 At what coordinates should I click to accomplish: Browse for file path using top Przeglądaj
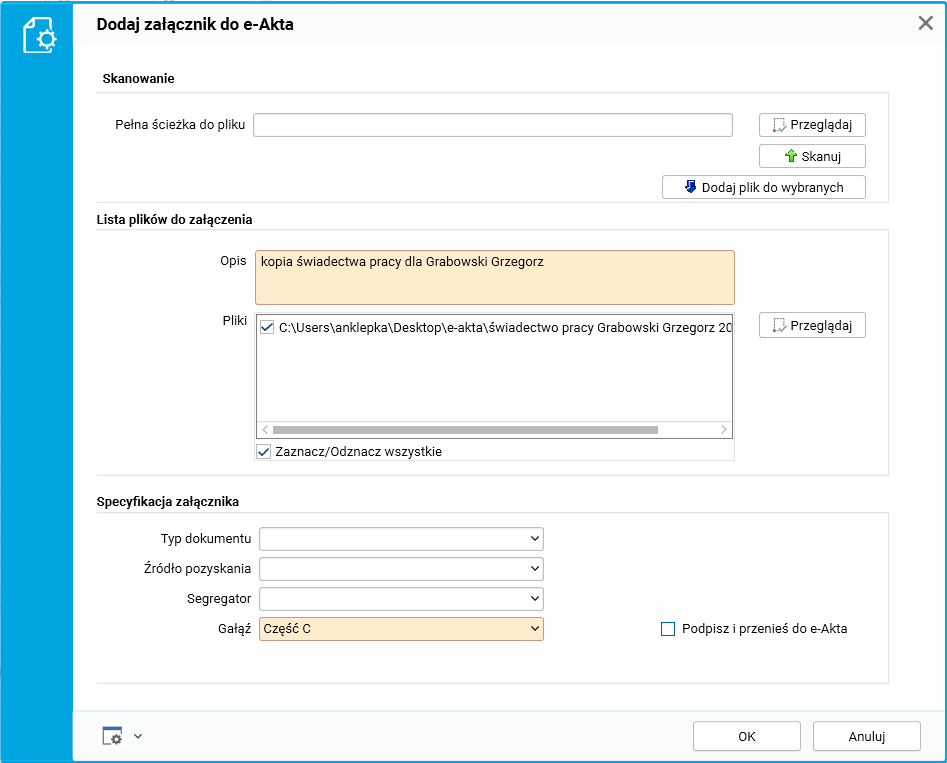812,125
